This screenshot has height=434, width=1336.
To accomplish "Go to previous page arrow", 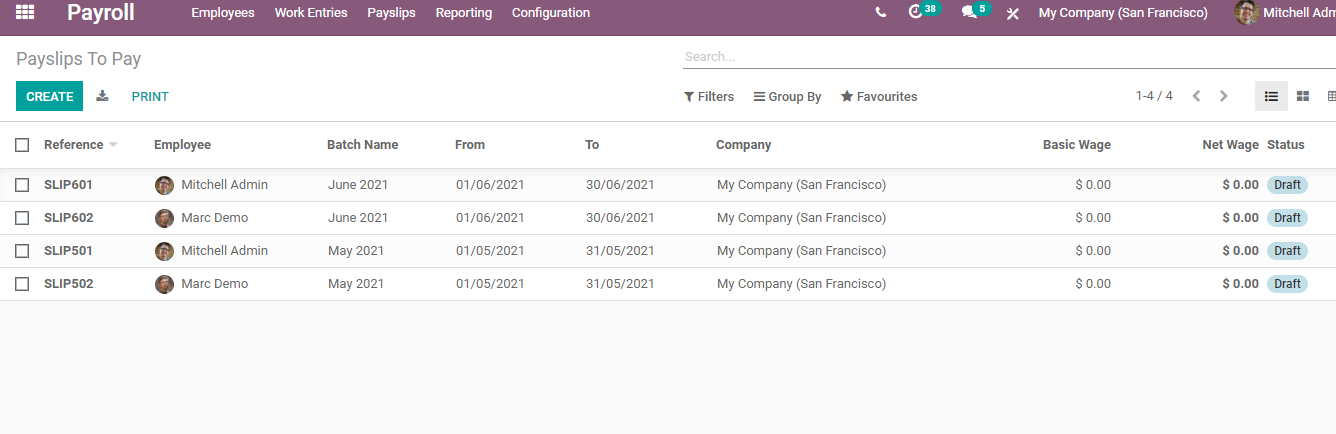I will (1196, 97).
